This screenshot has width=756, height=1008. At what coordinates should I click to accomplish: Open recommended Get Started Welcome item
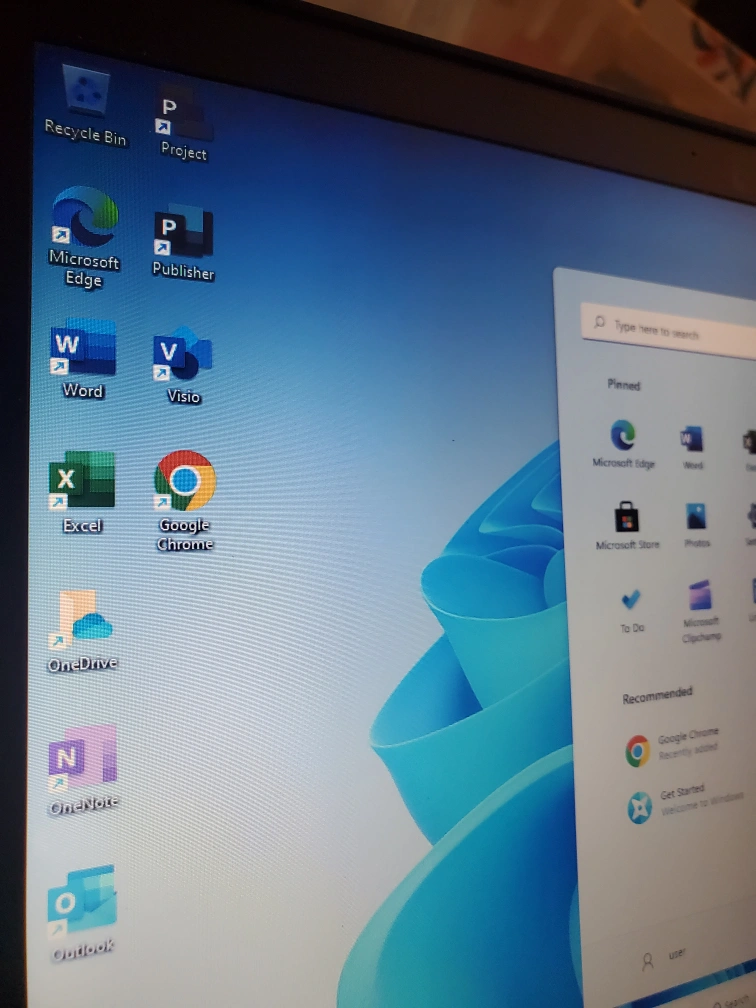coord(685,804)
